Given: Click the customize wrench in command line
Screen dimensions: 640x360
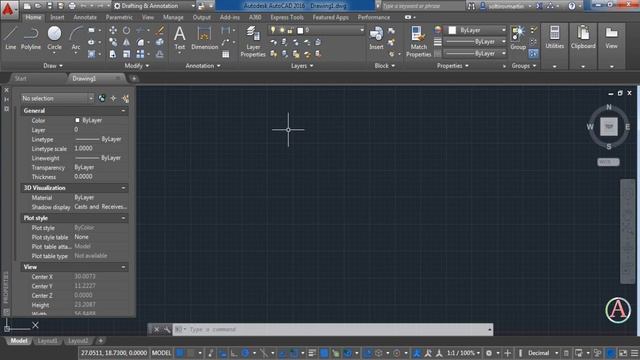Looking at the screenshot, I should (x=167, y=329).
